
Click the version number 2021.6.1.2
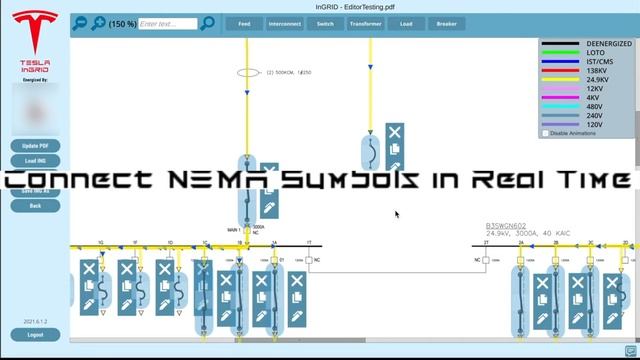35,322
